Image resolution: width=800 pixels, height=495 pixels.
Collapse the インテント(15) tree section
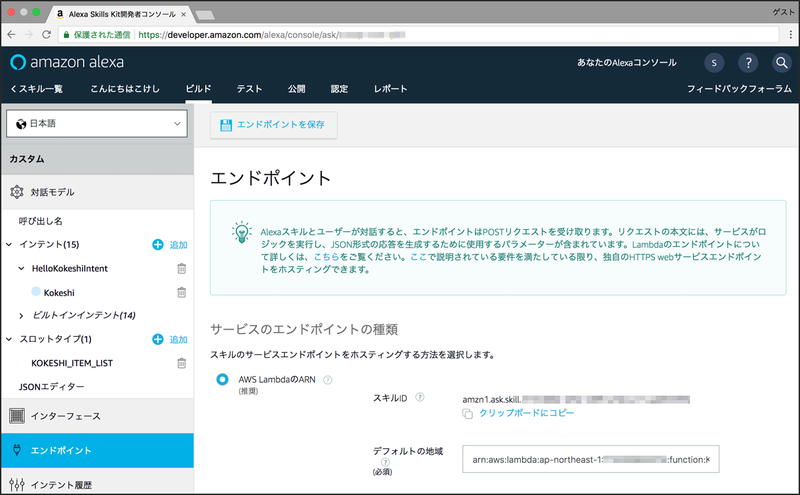pos(9,244)
